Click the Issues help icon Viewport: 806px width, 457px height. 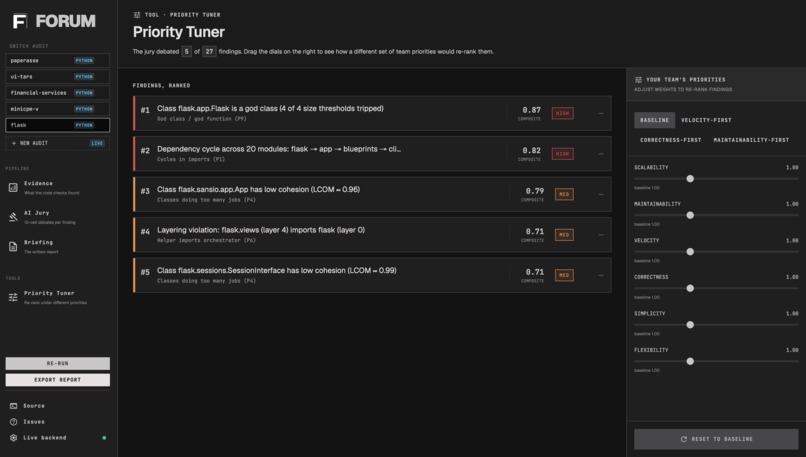(13, 422)
